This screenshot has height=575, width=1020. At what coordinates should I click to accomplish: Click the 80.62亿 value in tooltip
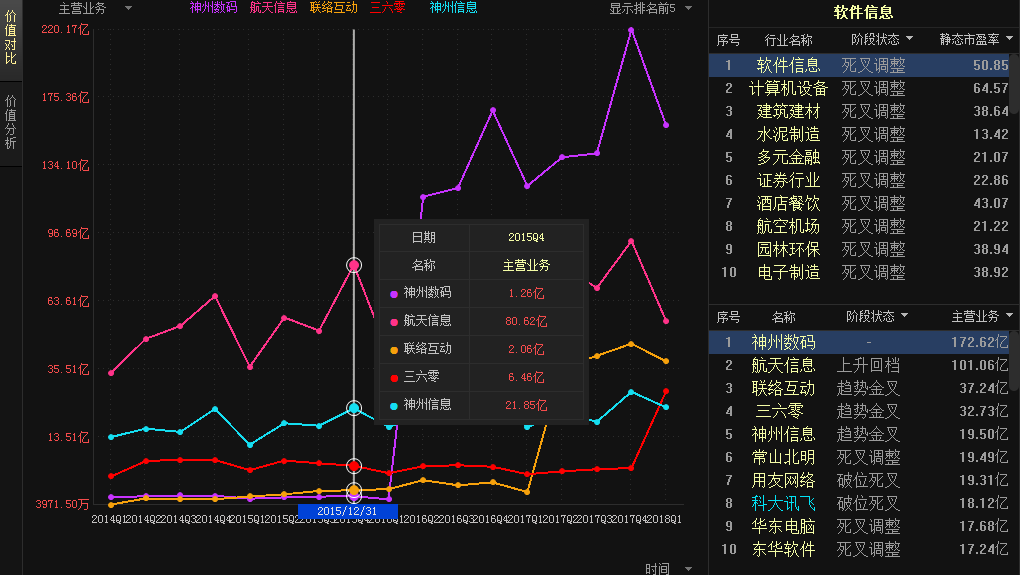tap(526, 321)
